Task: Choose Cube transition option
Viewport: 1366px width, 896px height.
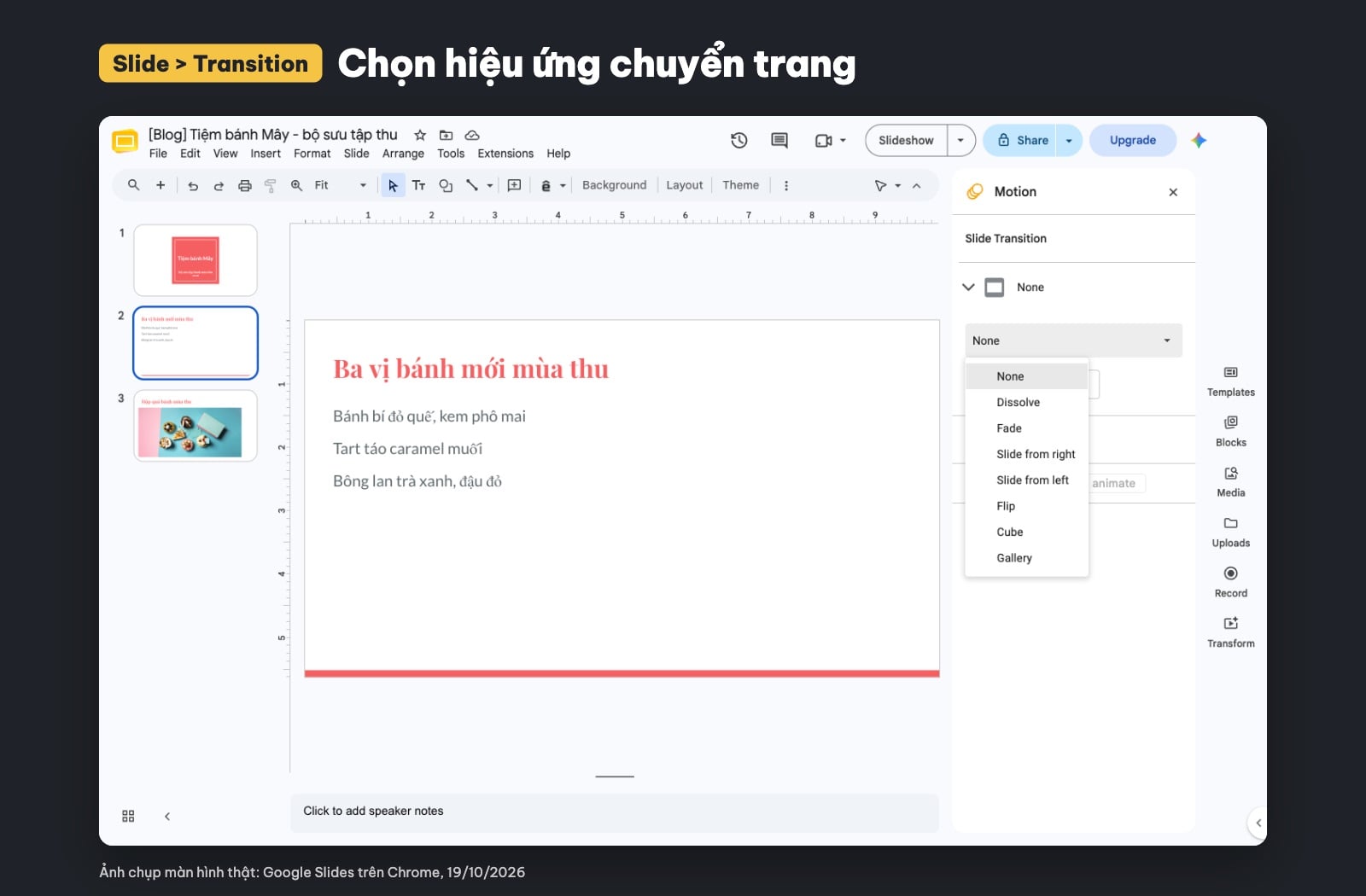Action: (x=1026, y=532)
